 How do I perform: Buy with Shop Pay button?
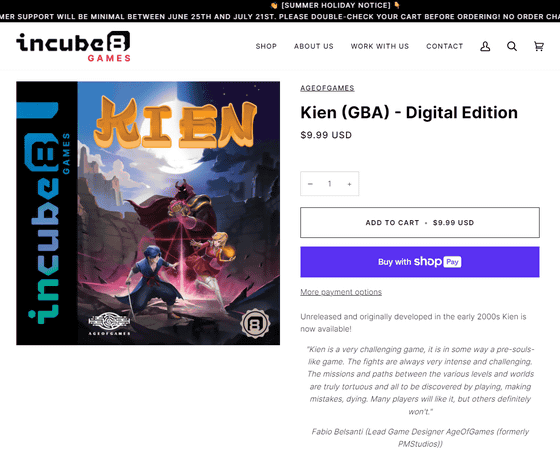[x=420, y=262]
